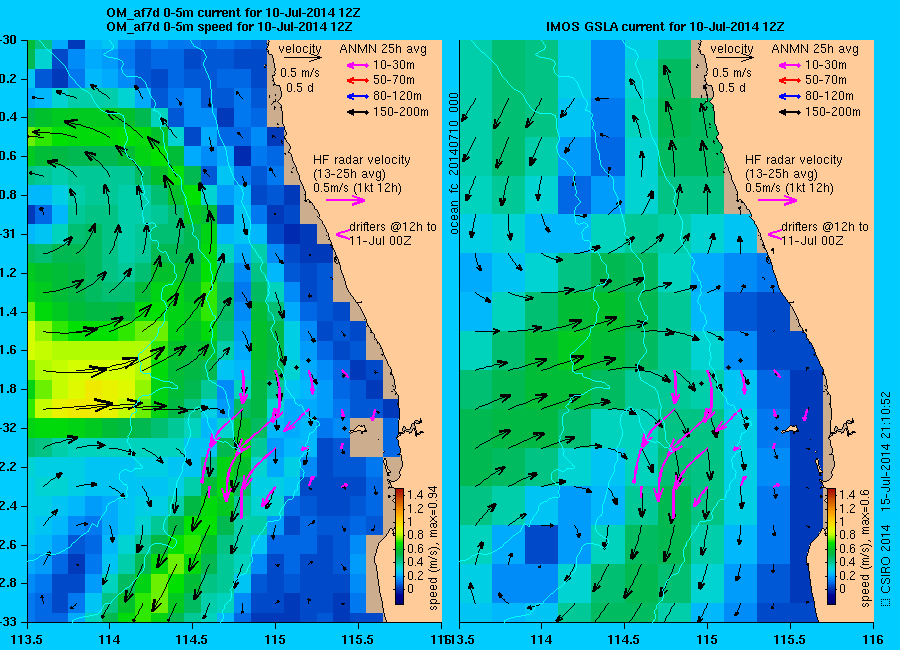Click the magenta drifter marker in IMOS GSLA legend

775,234
